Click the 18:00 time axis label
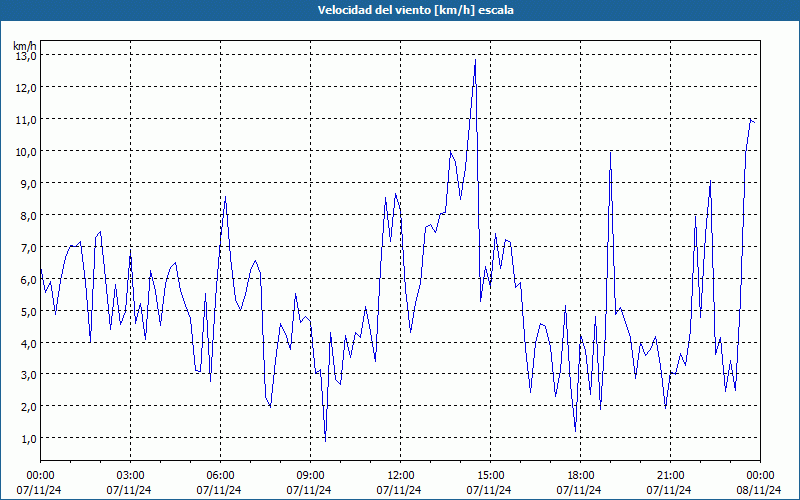The width and height of the screenshot is (800, 500). click(581, 476)
